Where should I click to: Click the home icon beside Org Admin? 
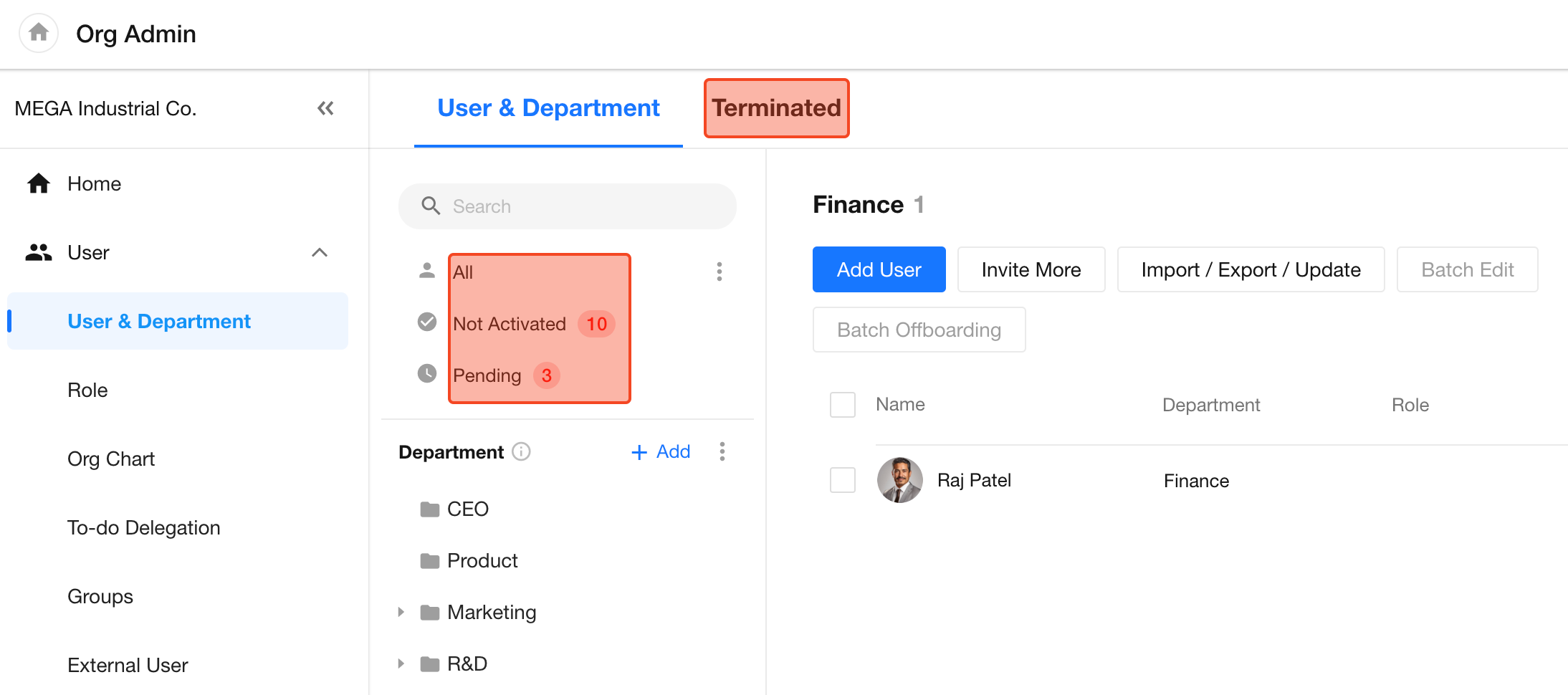(x=39, y=33)
